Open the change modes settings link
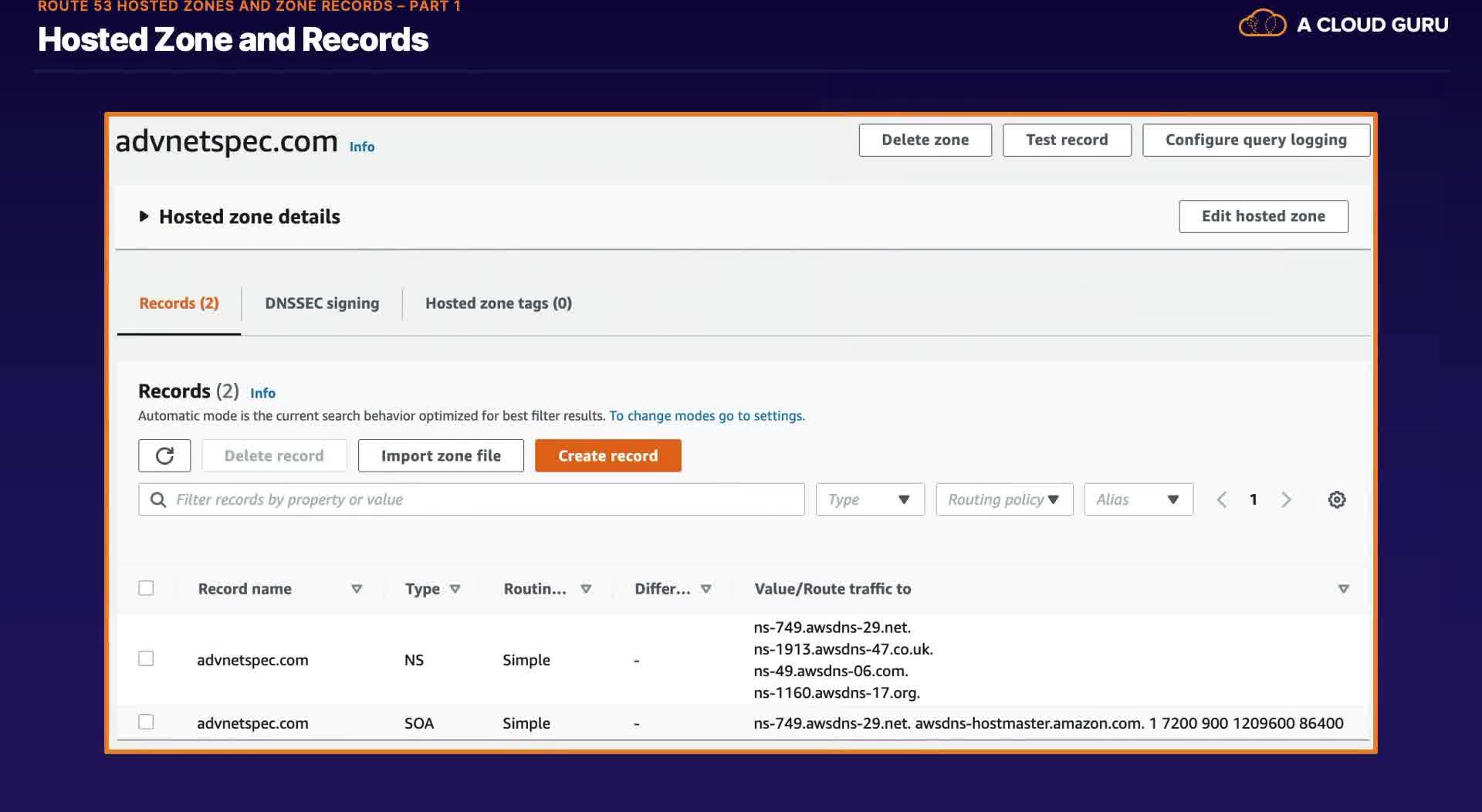 click(706, 416)
